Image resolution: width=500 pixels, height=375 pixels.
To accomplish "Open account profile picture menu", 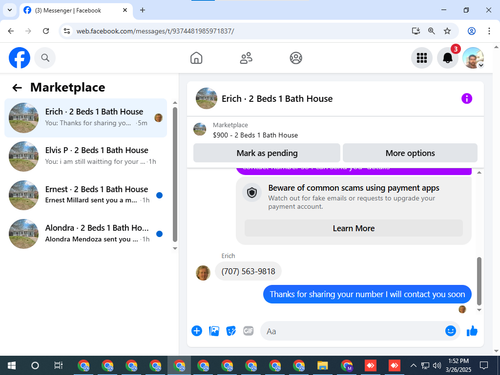I will 473,58.
